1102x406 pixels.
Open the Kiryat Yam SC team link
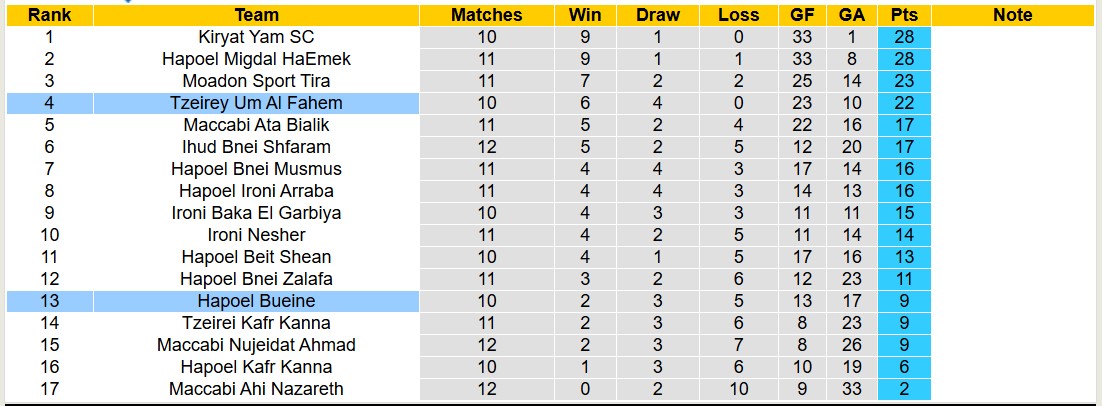coord(256,37)
